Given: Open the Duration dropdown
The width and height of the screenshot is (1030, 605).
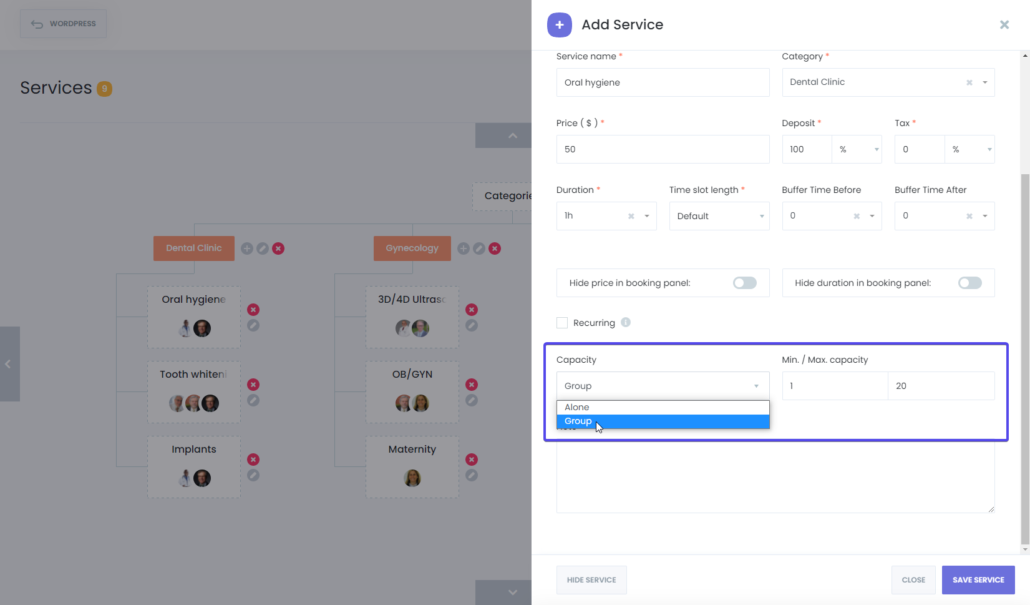Looking at the screenshot, I should [646, 216].
